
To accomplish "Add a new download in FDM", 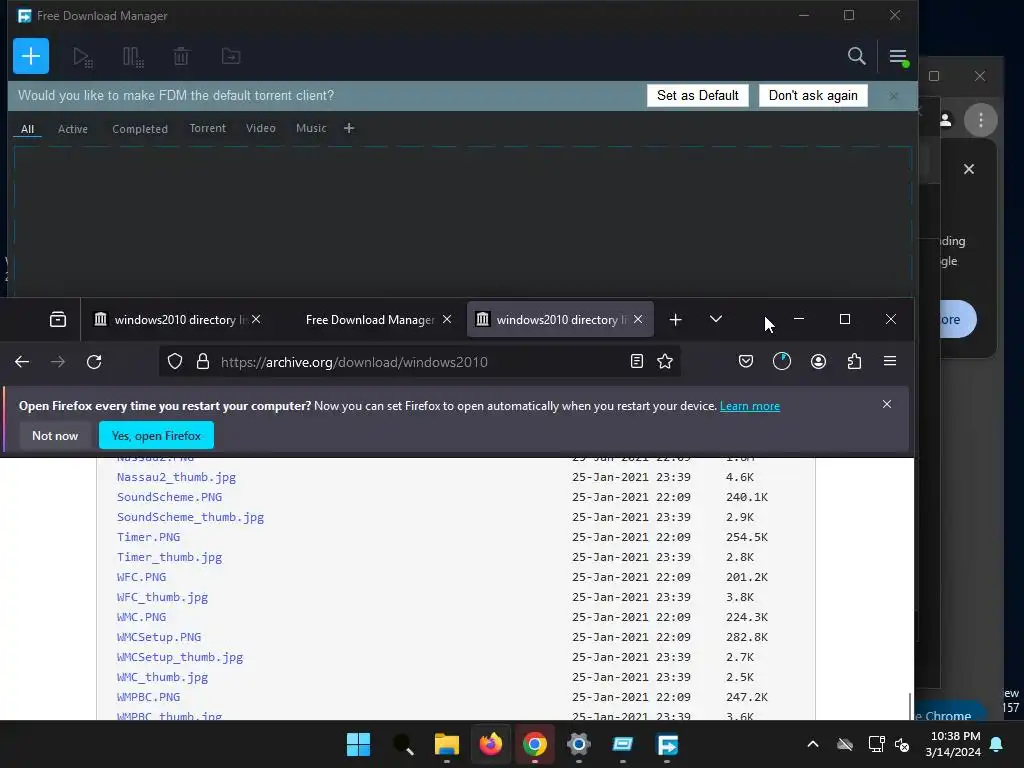I will [x=31, y=56].
